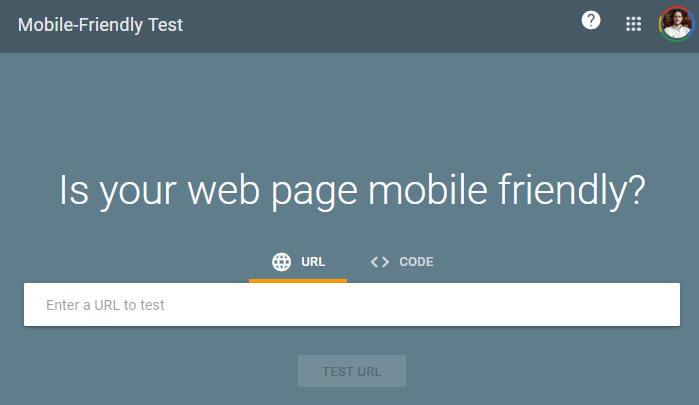Open the account profile avatar
699x405 pixels.
tap(676, 24)
